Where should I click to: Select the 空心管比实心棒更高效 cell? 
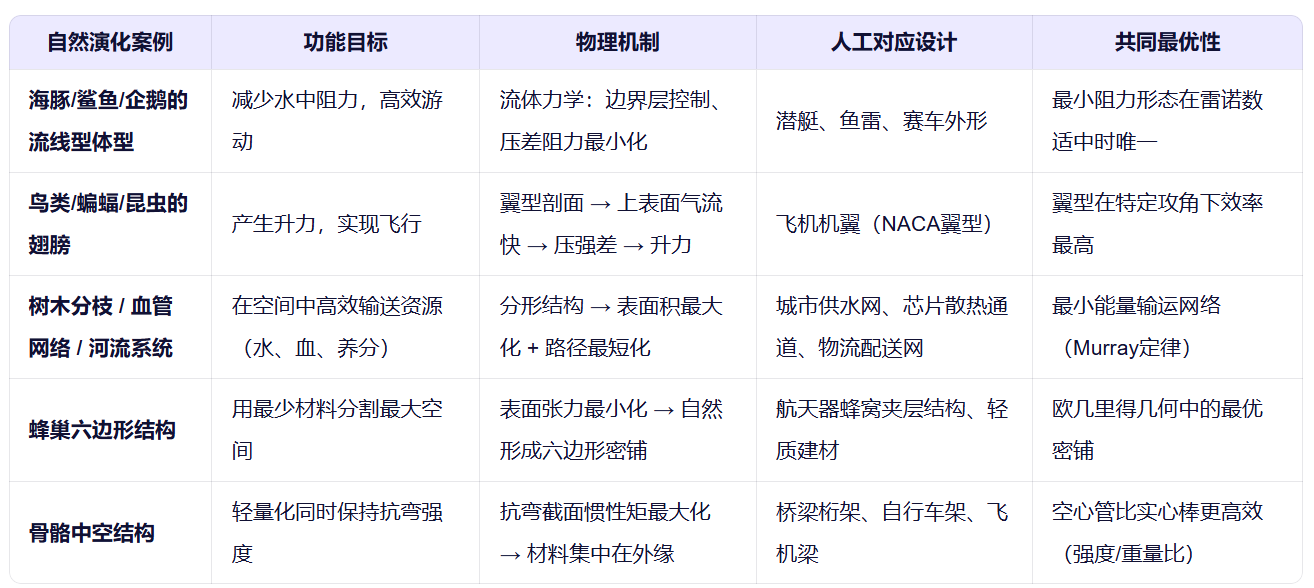pyautogui.click(x=1167, y=532)
